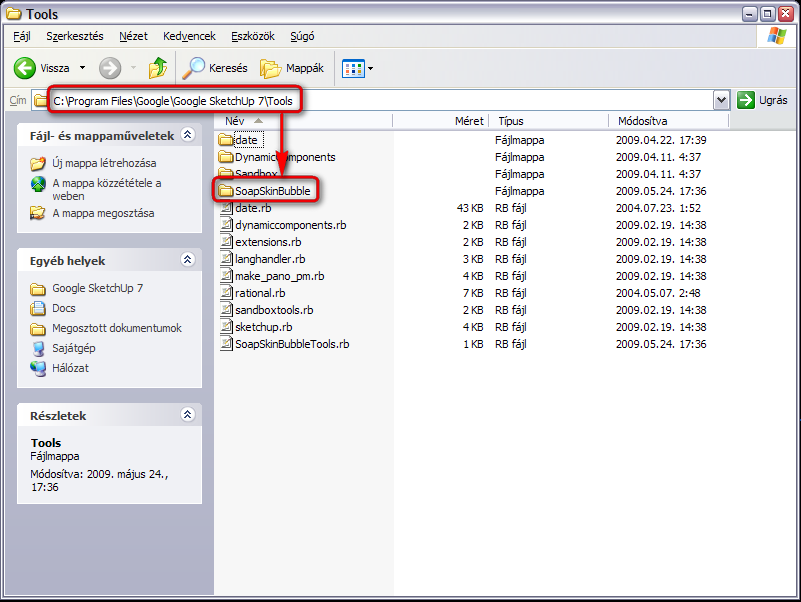Sort by Méret column header

(x=441, y=121)
